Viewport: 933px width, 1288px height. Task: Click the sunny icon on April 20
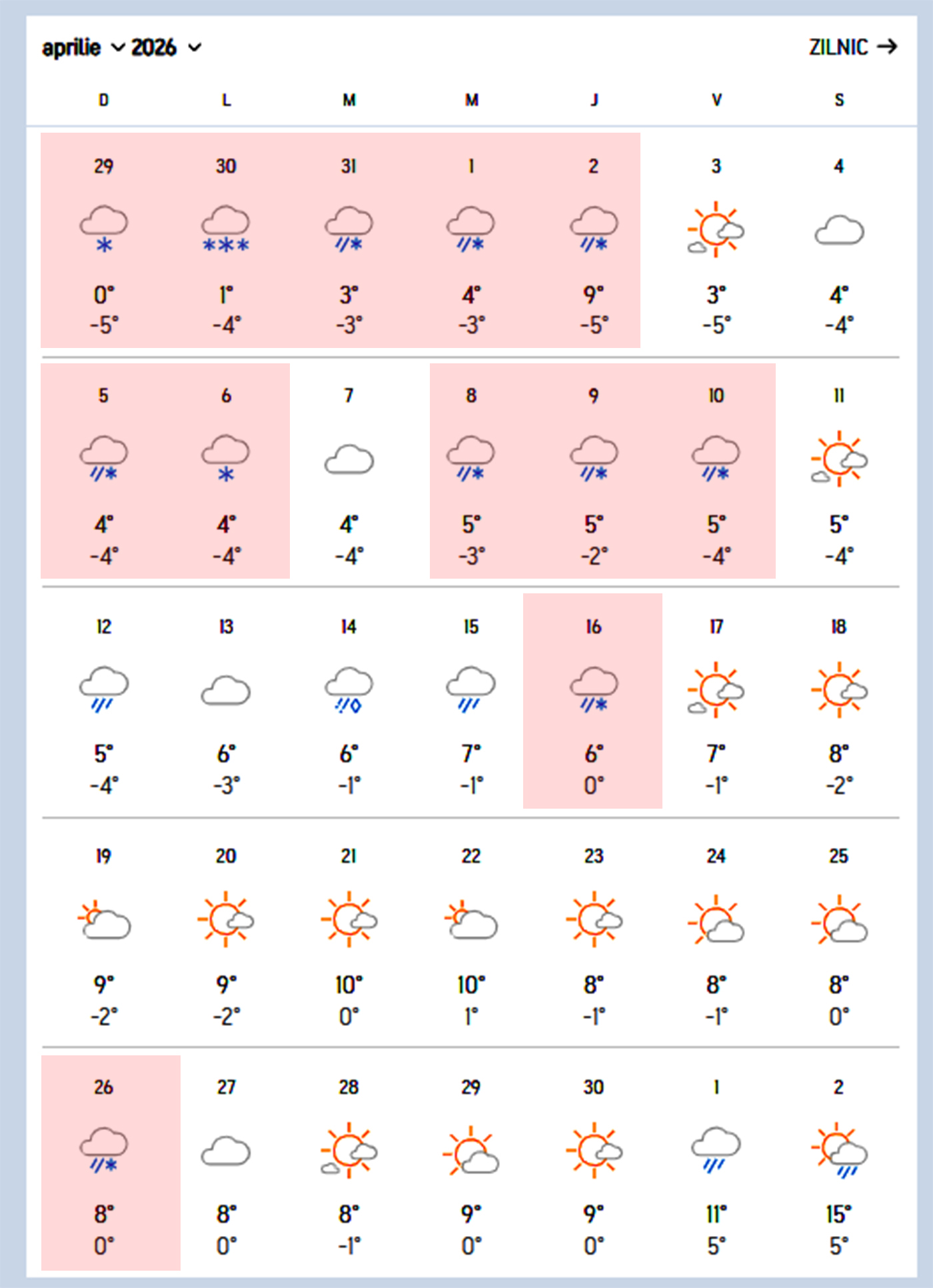[226, 919]
